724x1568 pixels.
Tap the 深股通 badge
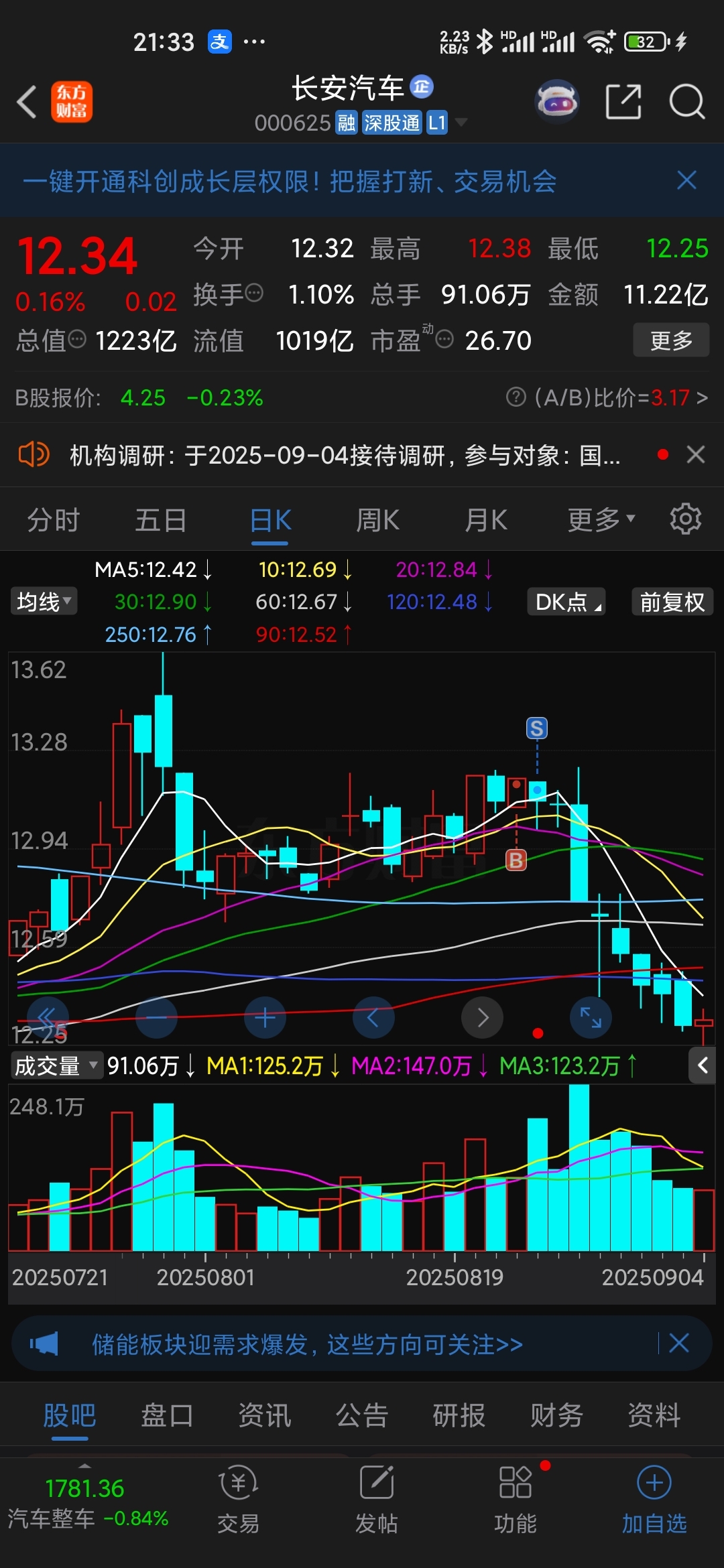tap(391, 123)
